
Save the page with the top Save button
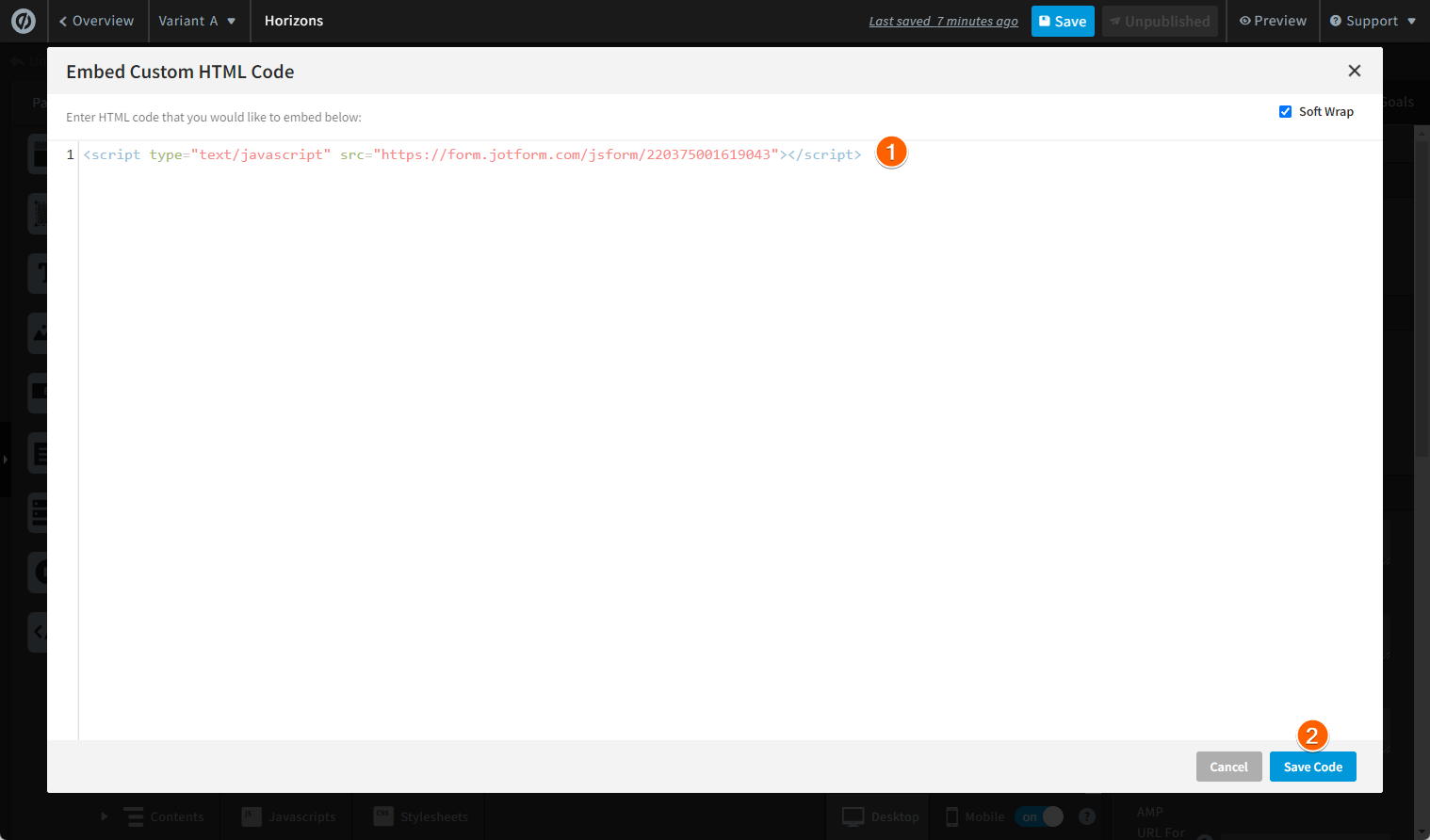click(x=1063, y=21)
